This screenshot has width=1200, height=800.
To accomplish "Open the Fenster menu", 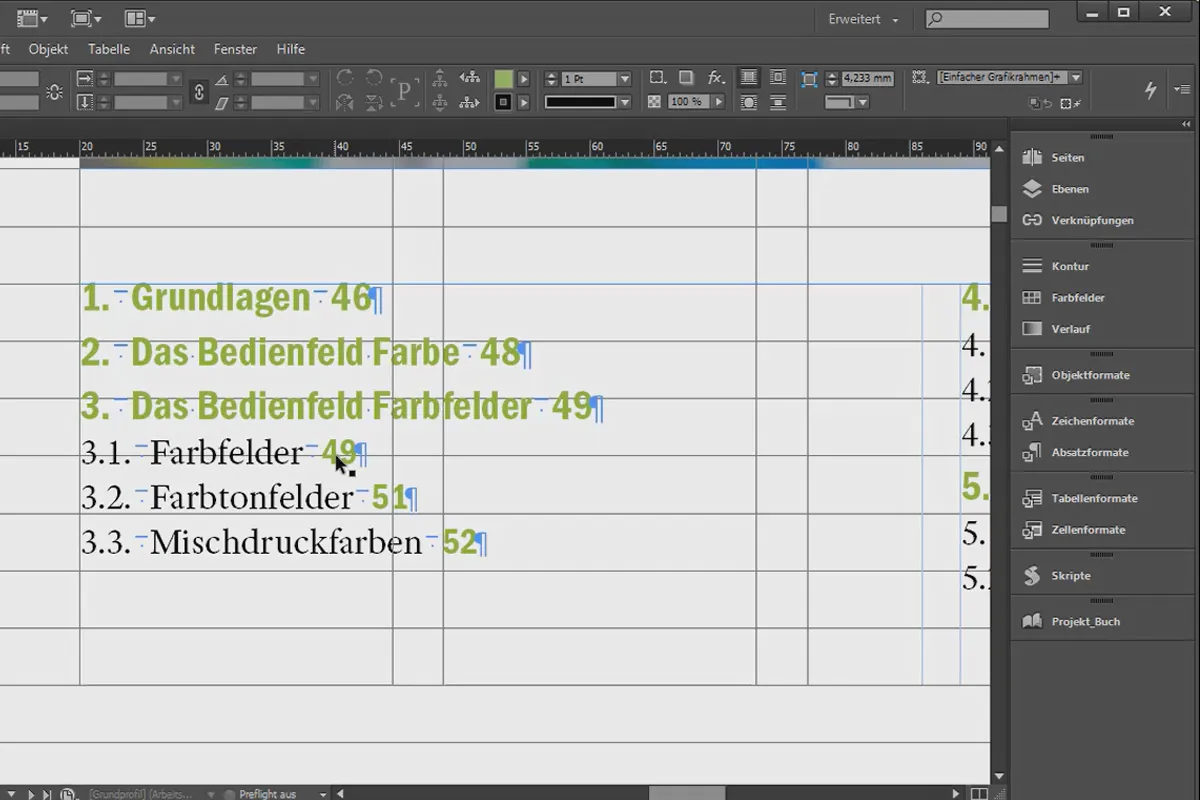I will pos(235,49).
